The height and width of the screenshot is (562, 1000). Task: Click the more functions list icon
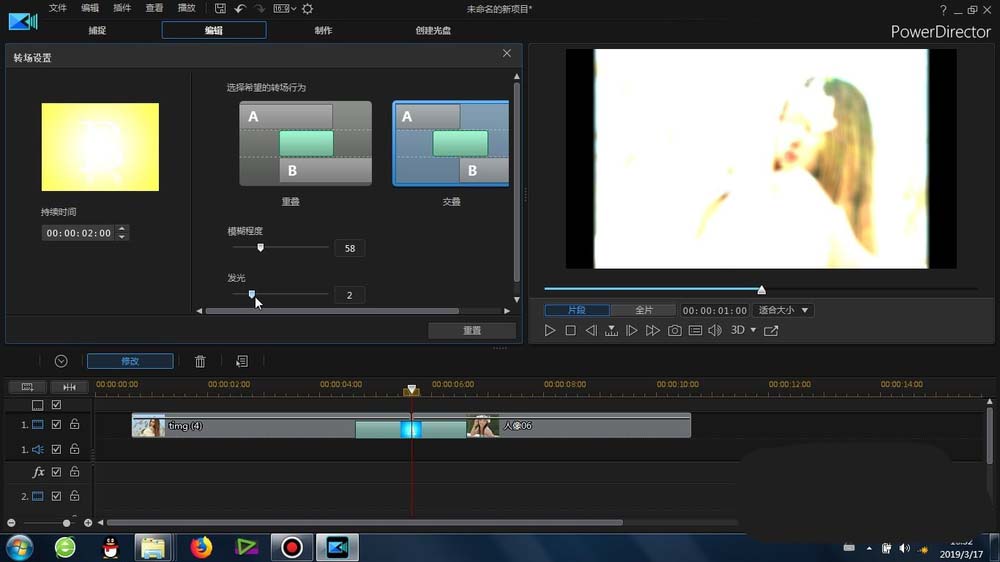(242, 361)
